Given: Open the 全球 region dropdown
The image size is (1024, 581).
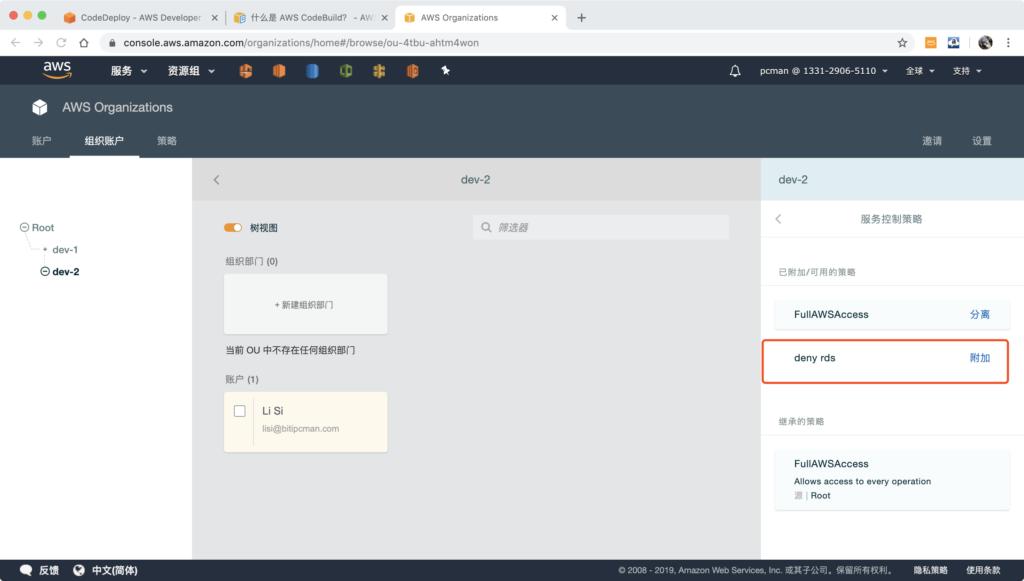Looking at the screenshot, I should 920,71.
